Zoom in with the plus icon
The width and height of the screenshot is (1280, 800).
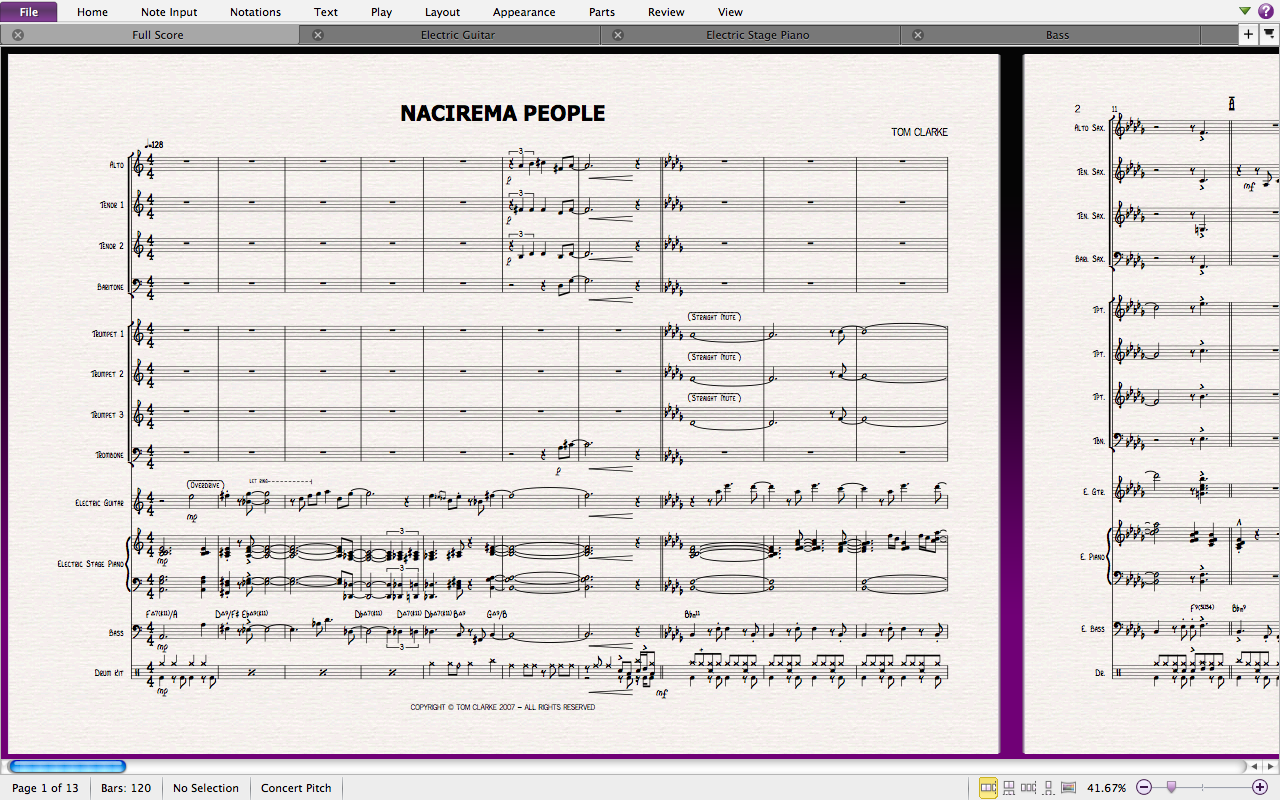[1259, 788]
